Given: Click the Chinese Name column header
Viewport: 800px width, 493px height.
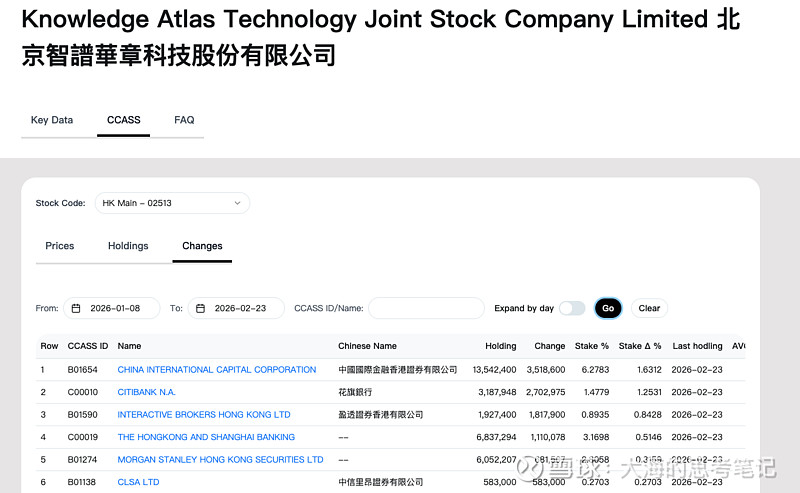Looking at the screenshot, I should click(367, 346).
